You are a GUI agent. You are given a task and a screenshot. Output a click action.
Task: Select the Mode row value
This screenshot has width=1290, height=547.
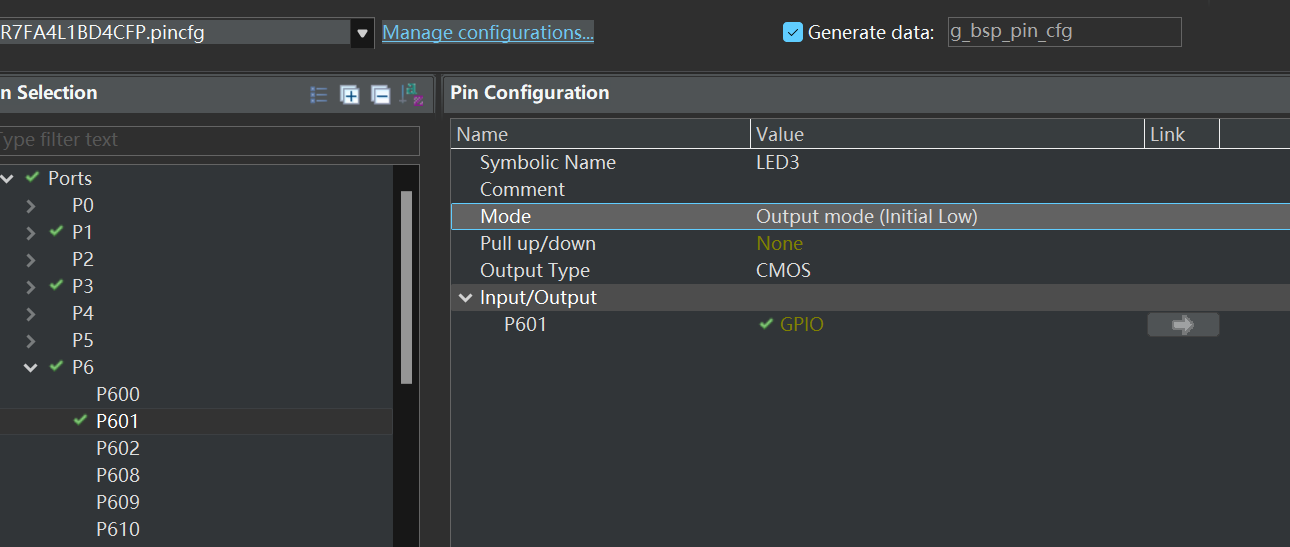point(866,216)
